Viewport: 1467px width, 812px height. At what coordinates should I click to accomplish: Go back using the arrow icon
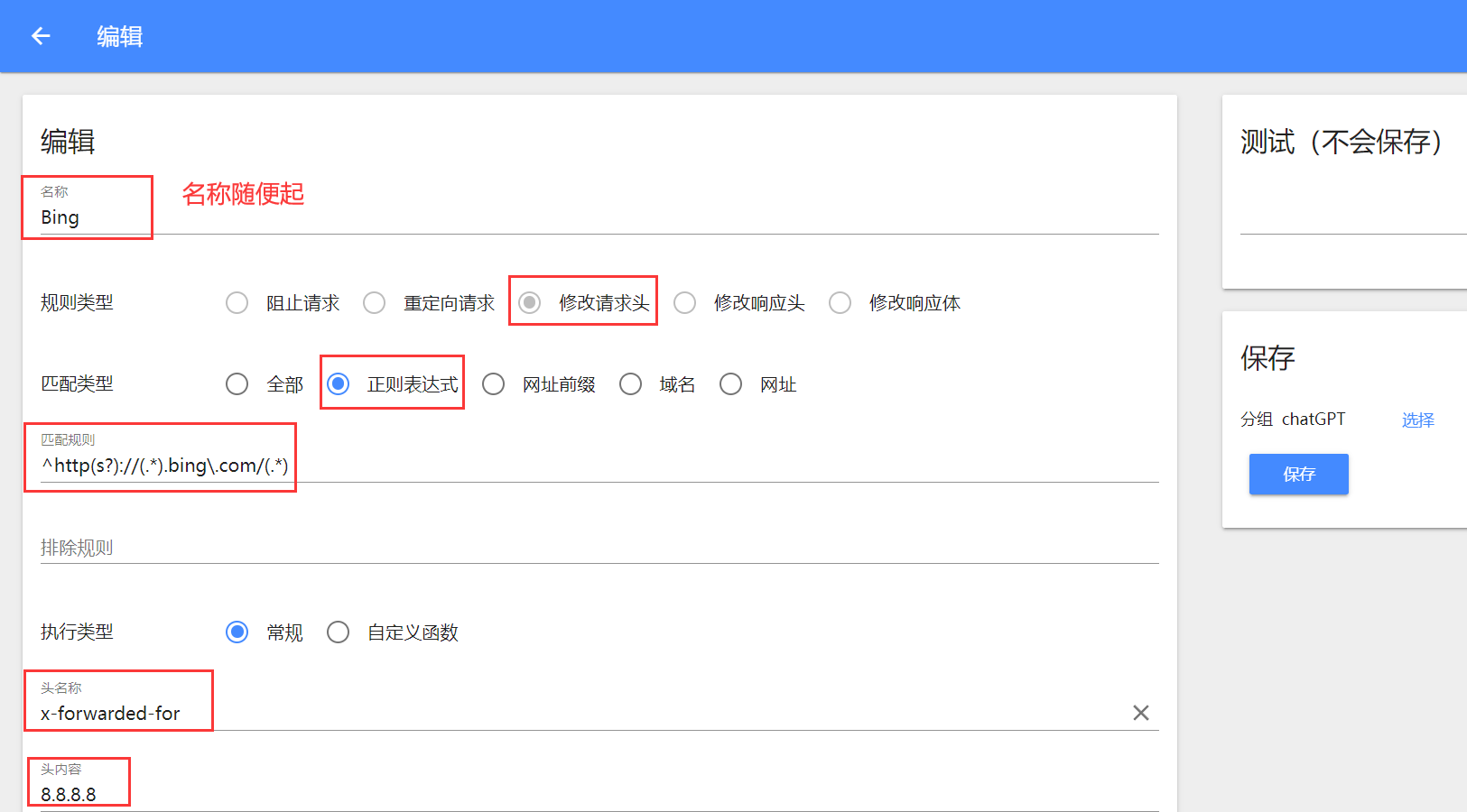point(41,36)
